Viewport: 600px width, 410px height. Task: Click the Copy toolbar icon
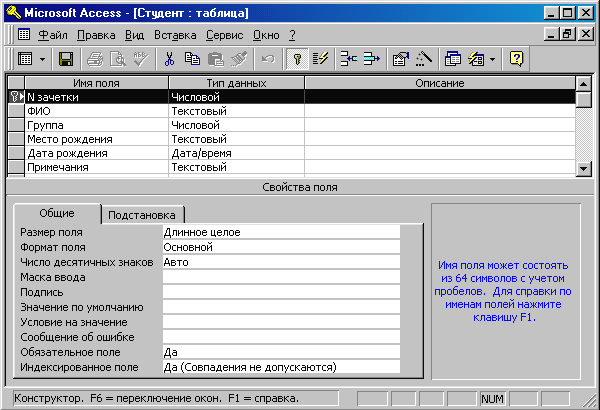(x=192, y=59)
